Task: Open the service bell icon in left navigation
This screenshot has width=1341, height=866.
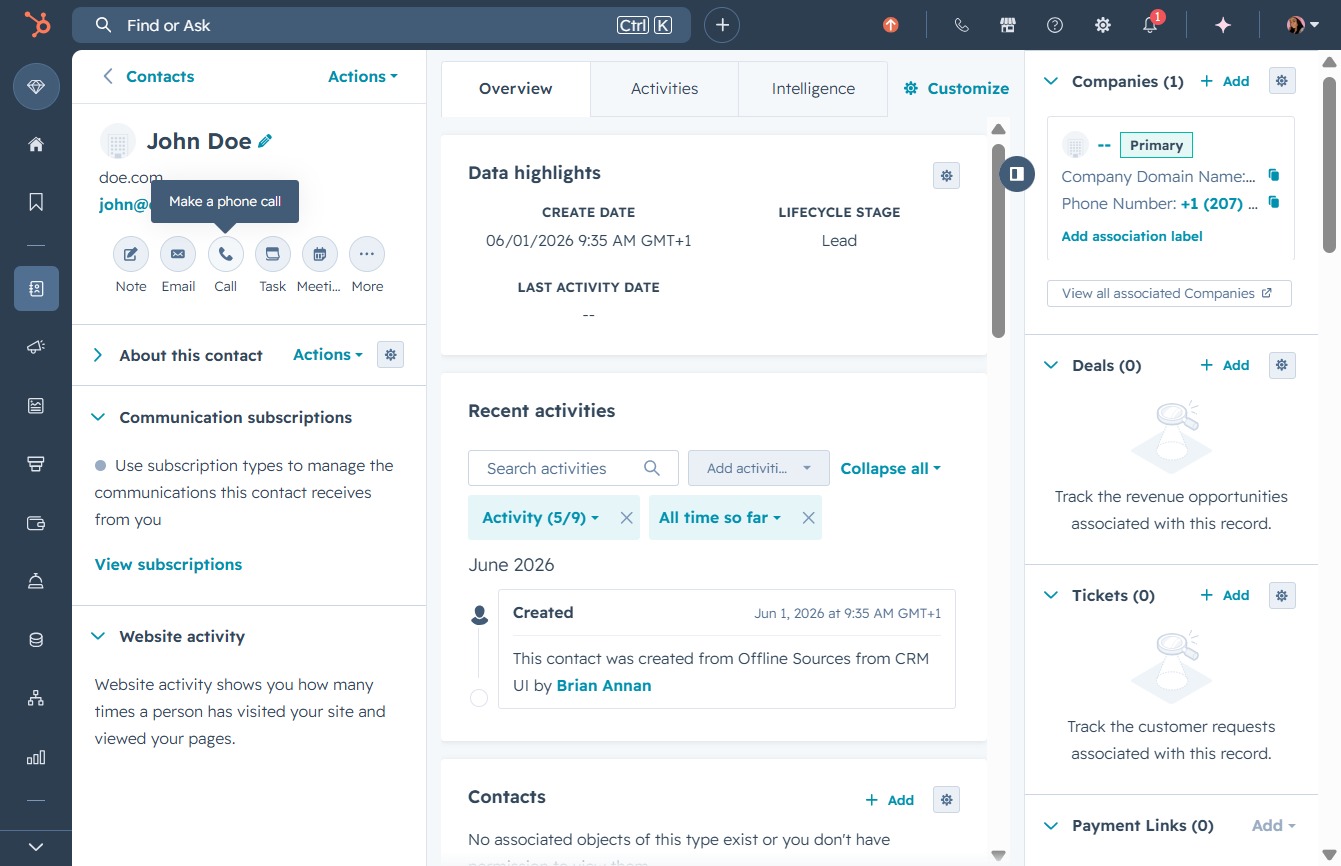Action: (x=36, y=581)
